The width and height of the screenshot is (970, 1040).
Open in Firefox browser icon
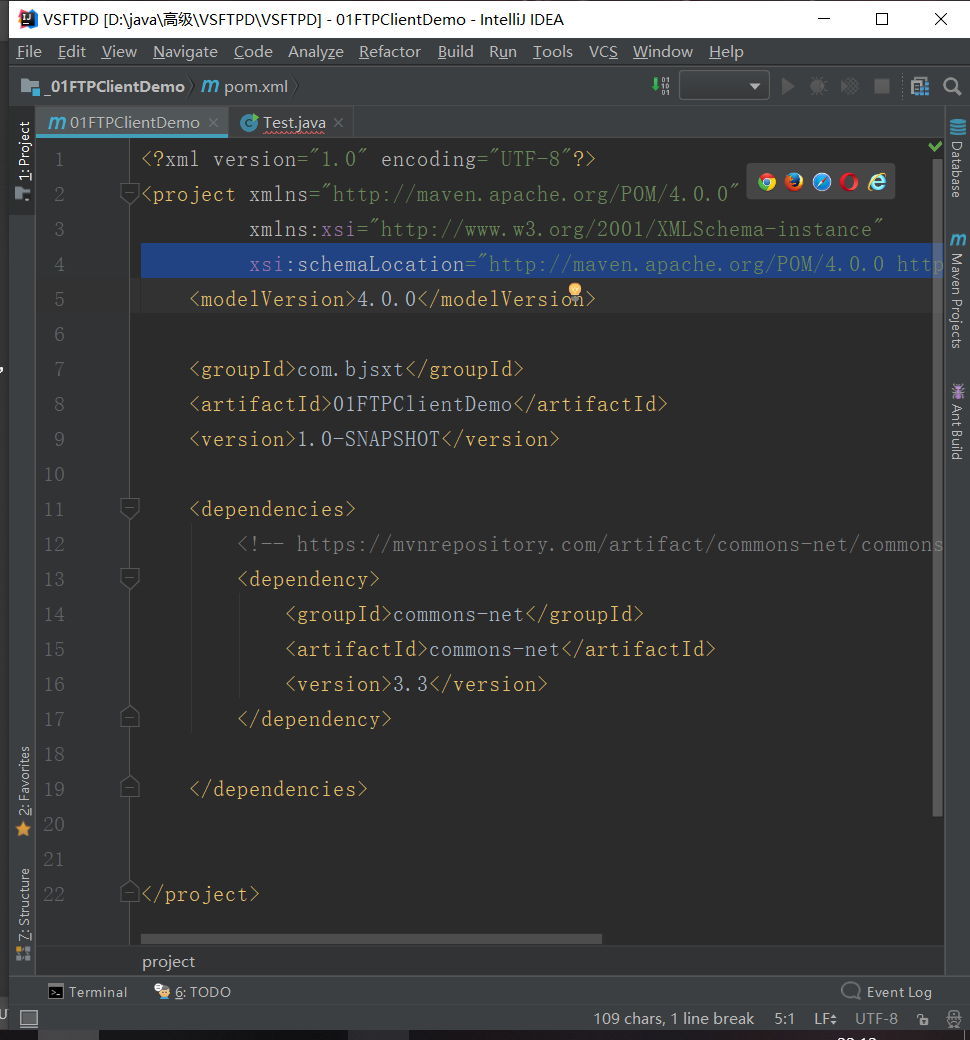point(794,182)
